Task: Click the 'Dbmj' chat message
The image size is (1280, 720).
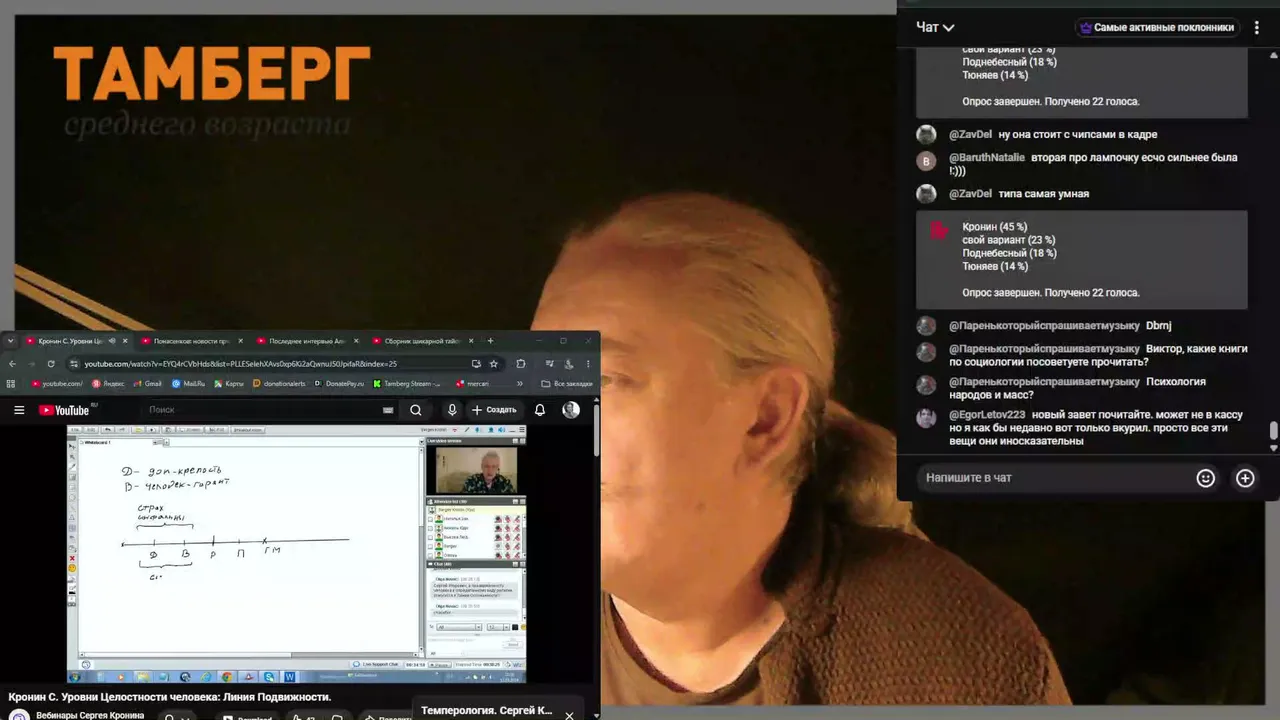Action: coord(1158,326)
